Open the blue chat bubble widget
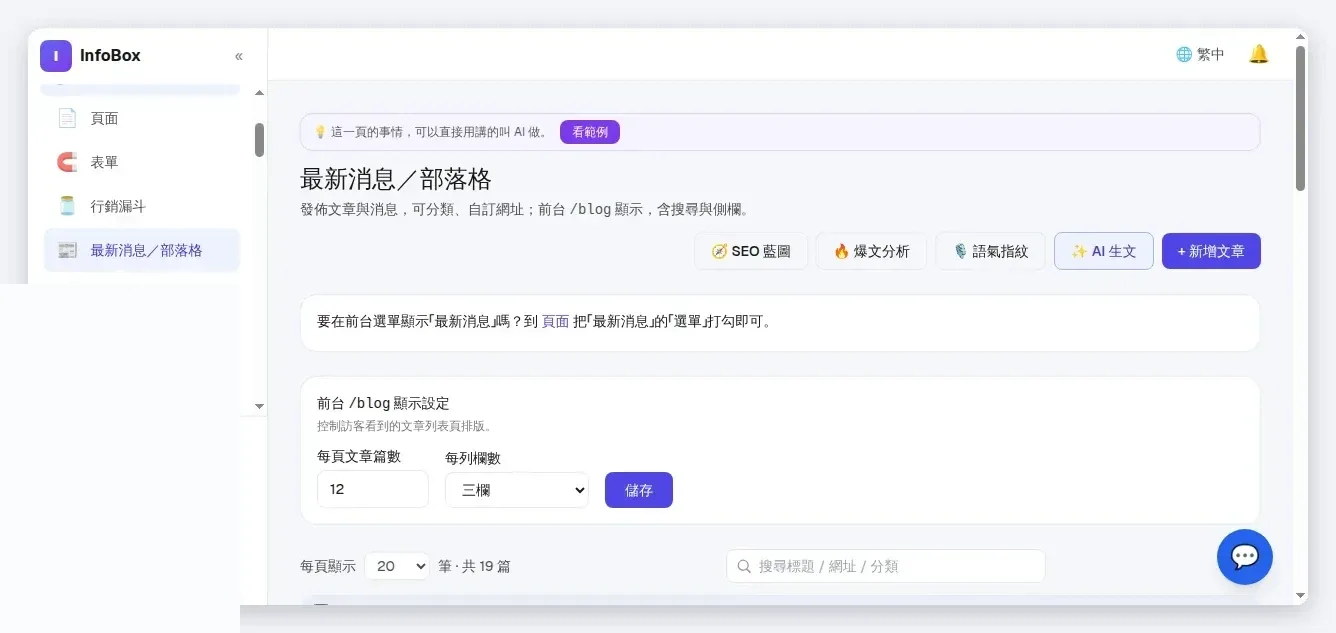Screen dimensions: 1336x633 [x=1245, y=557]
